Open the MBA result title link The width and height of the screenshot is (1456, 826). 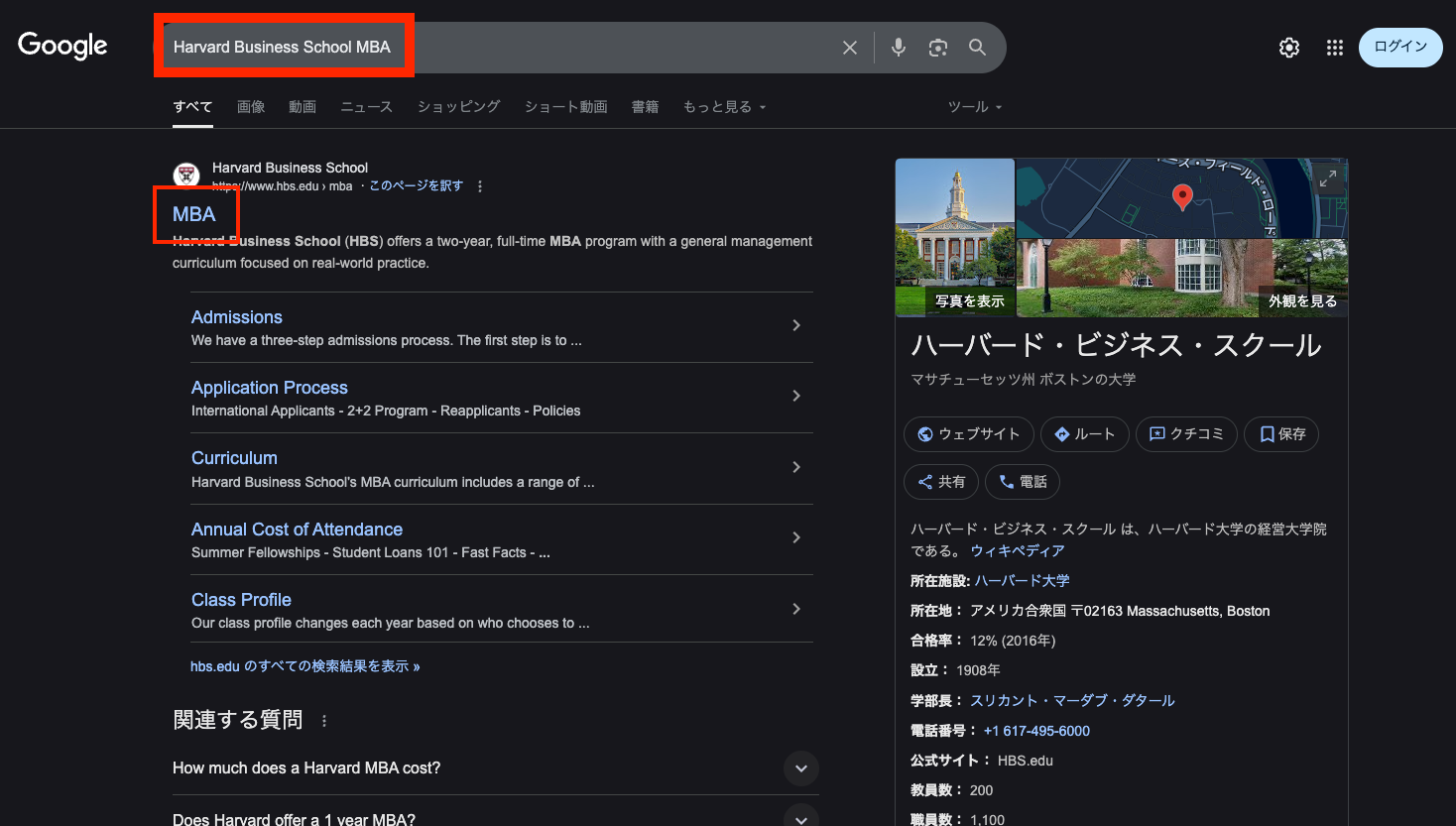click(x=193, y=214)
